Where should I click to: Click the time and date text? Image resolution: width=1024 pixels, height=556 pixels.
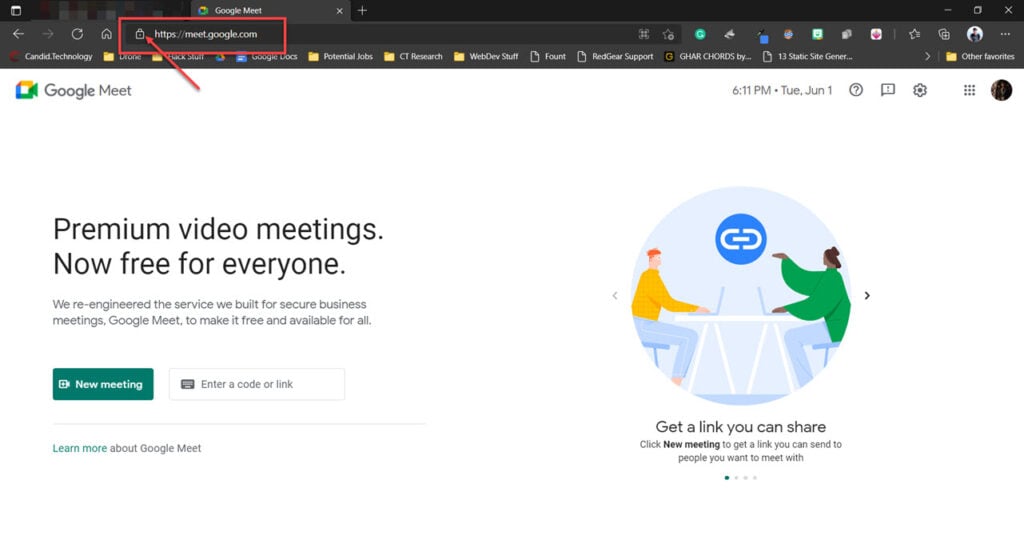coord(782,90)
